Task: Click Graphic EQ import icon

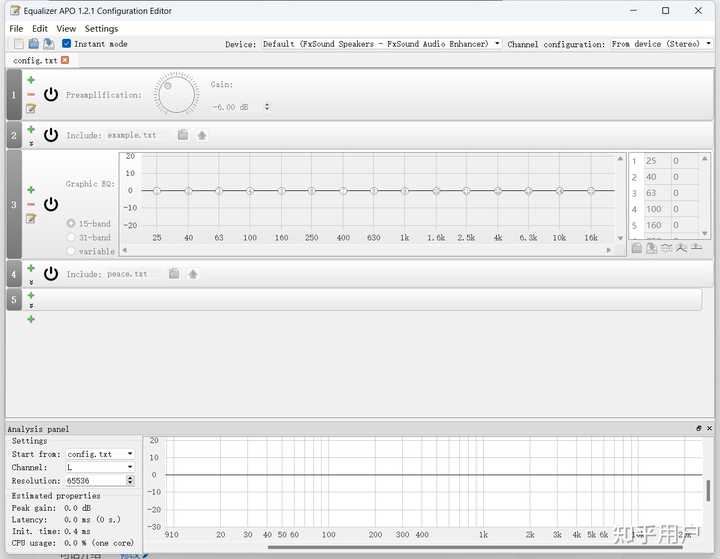Action: 636,248
